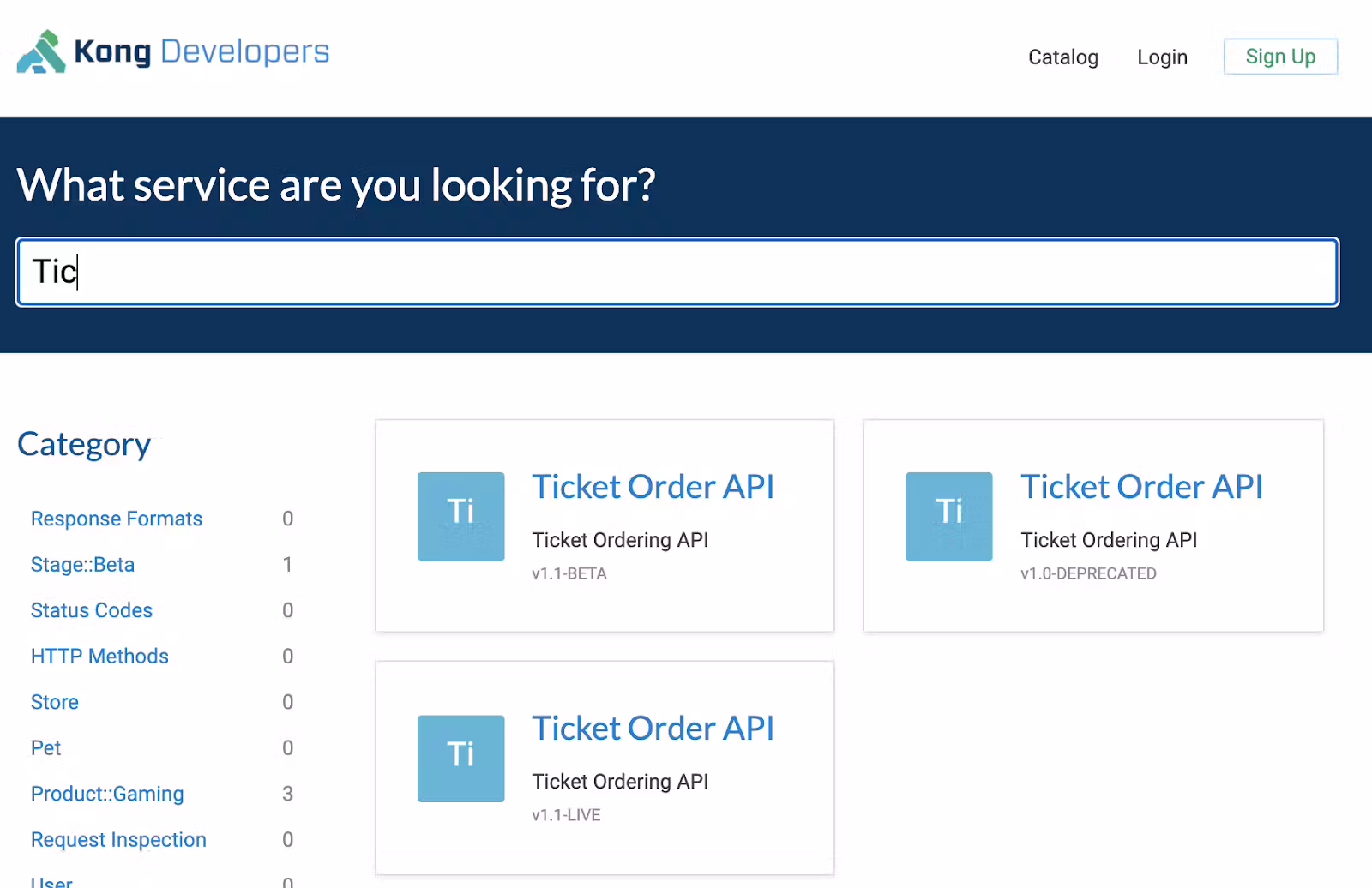Go to the Login page
The width and height of the screenshot is (1372, 888).
[x=1162, y=57]
